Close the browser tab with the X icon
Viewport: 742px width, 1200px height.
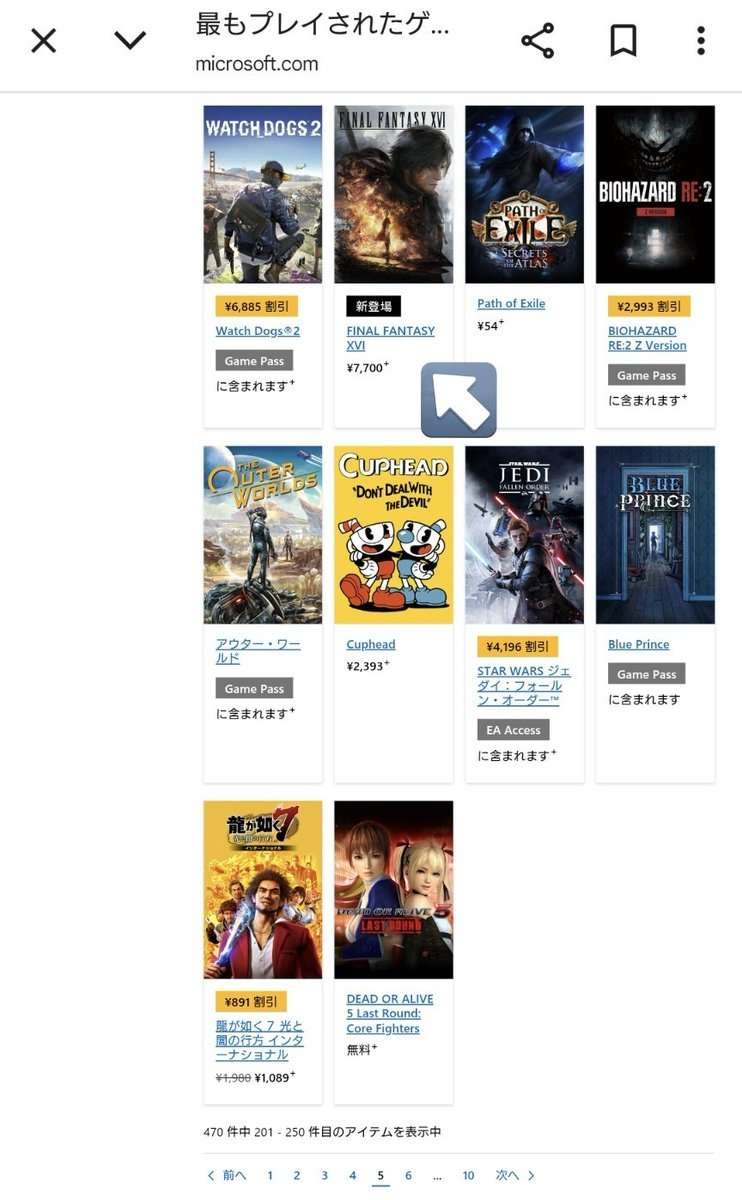coord(44,41)
